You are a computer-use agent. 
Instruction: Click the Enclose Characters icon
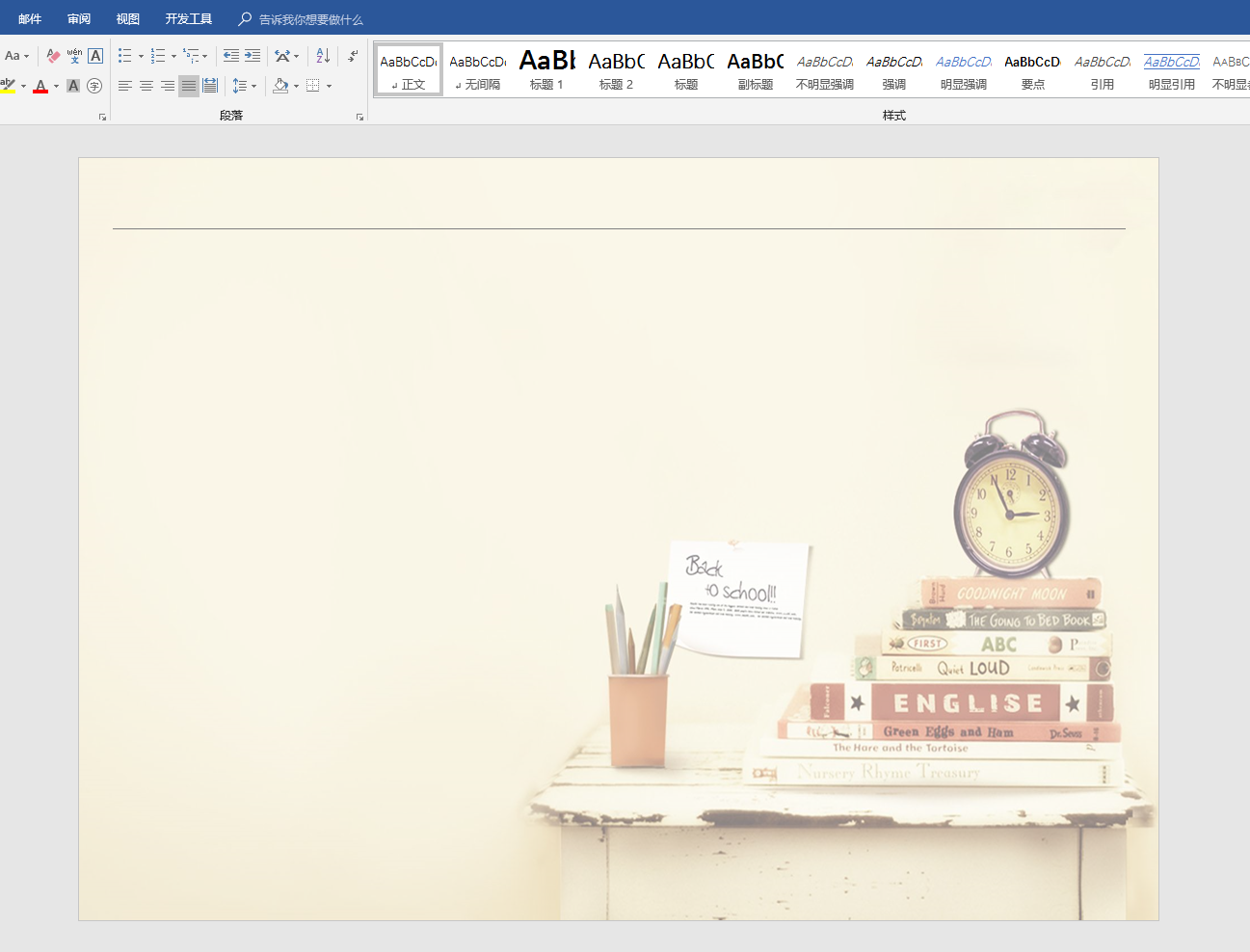click(94, 86)
